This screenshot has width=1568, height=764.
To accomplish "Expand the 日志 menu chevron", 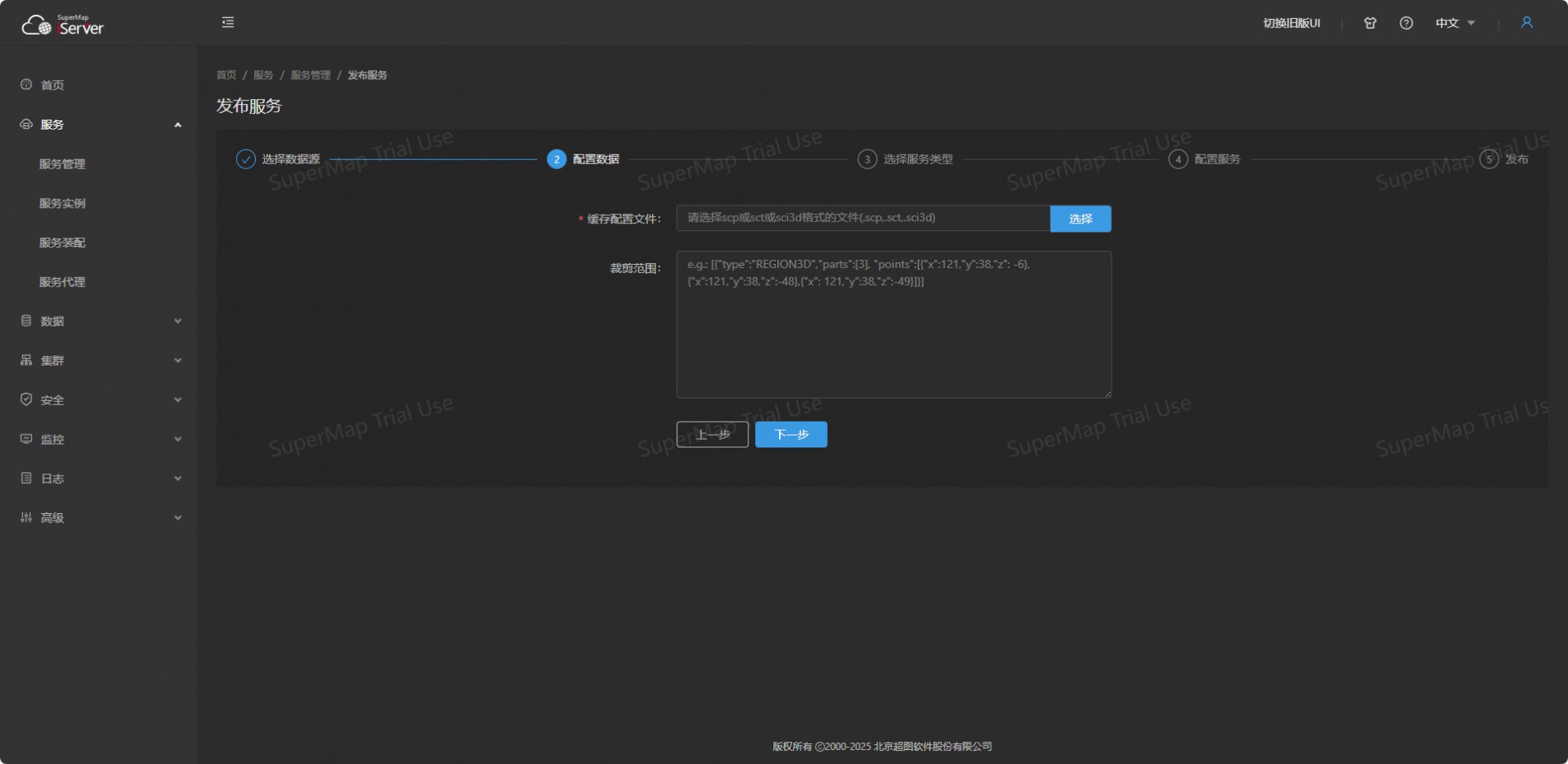I will coord(177,479).
